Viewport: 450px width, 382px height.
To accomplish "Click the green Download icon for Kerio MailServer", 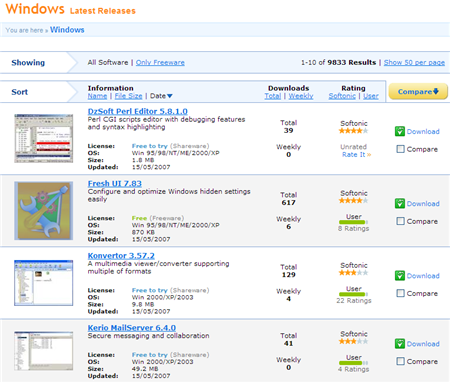I will point(400,344).
